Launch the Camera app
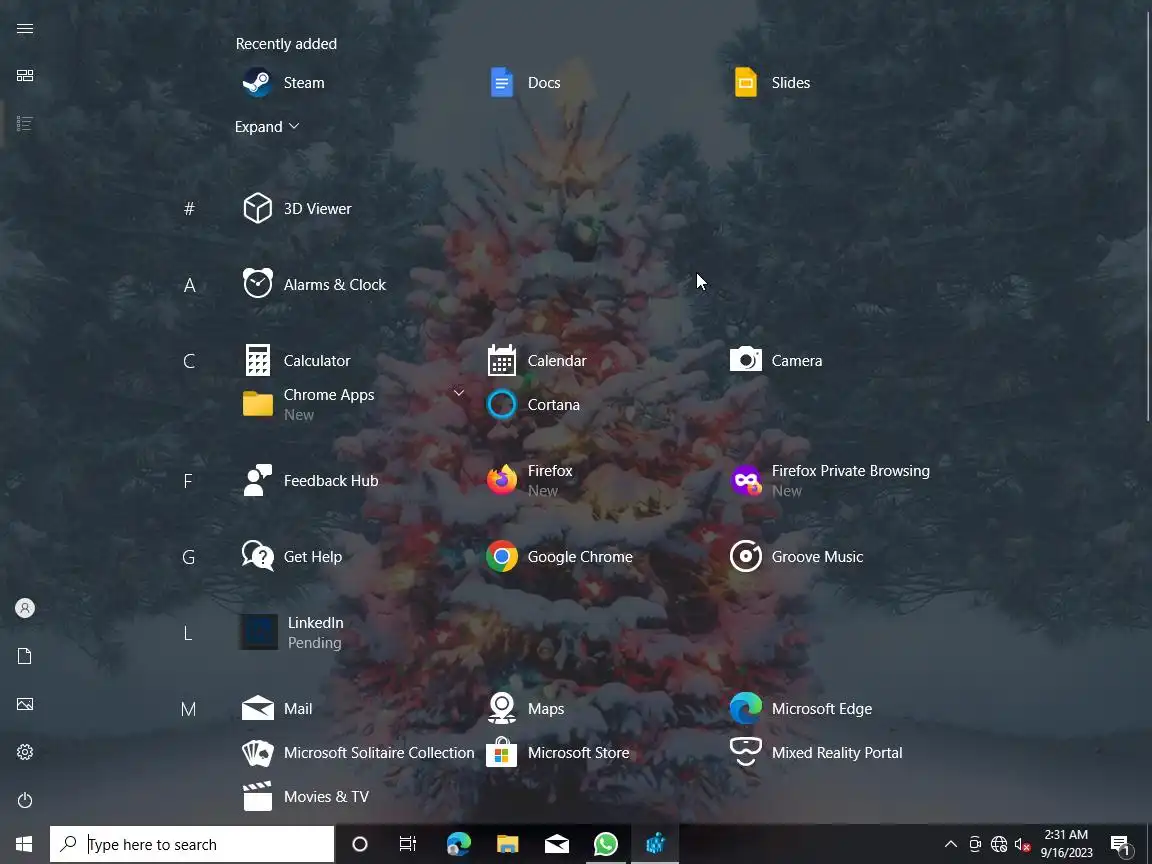Image resolution: width=1152 pixels, height=864 pixels. click(776, 361)
